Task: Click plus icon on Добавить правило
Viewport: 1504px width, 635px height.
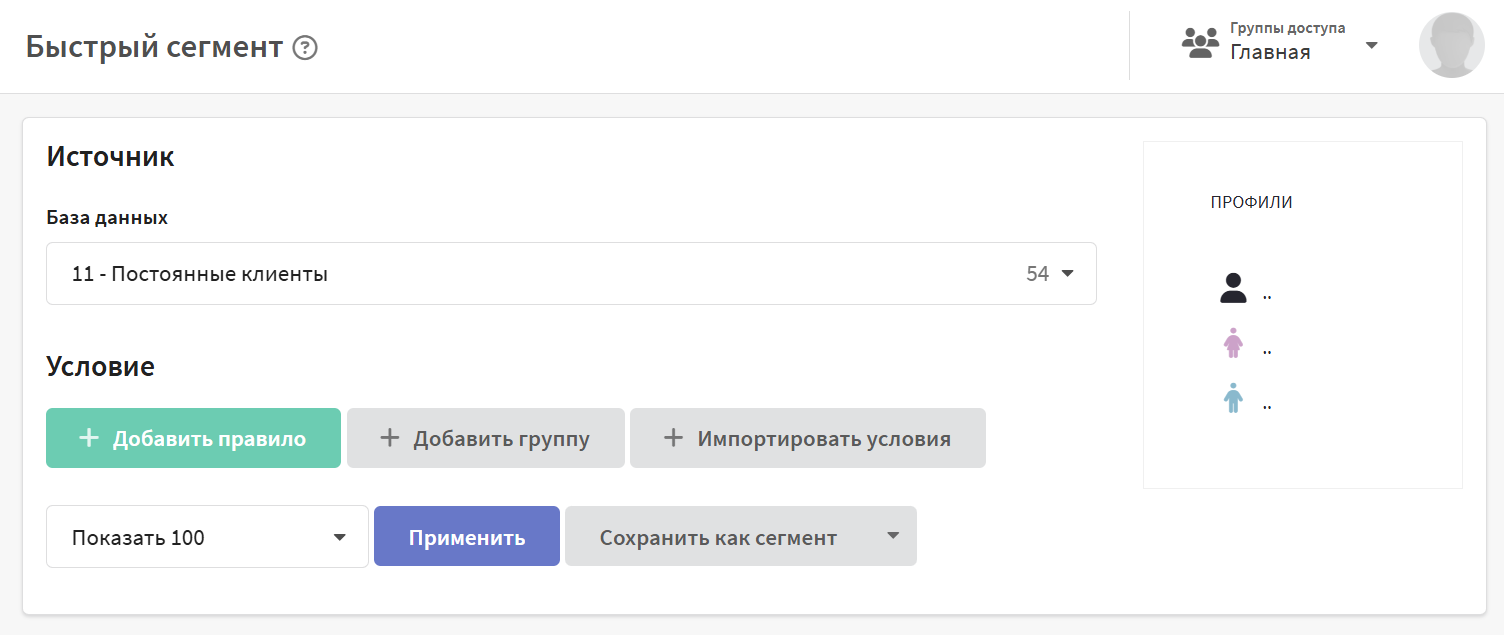Action: click(x=89, y=438)
